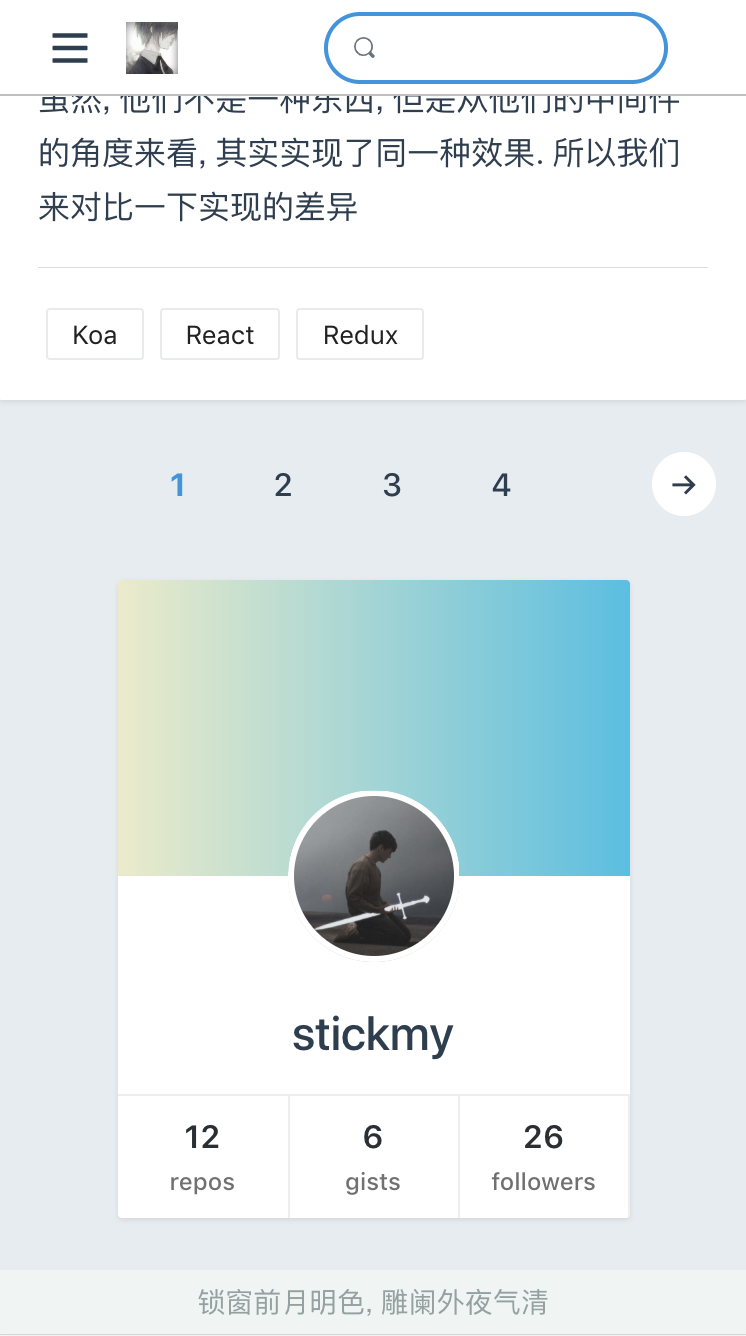Select the Koa tag
Viewport: 746px width, 1336px height.
tap(95, 335)
